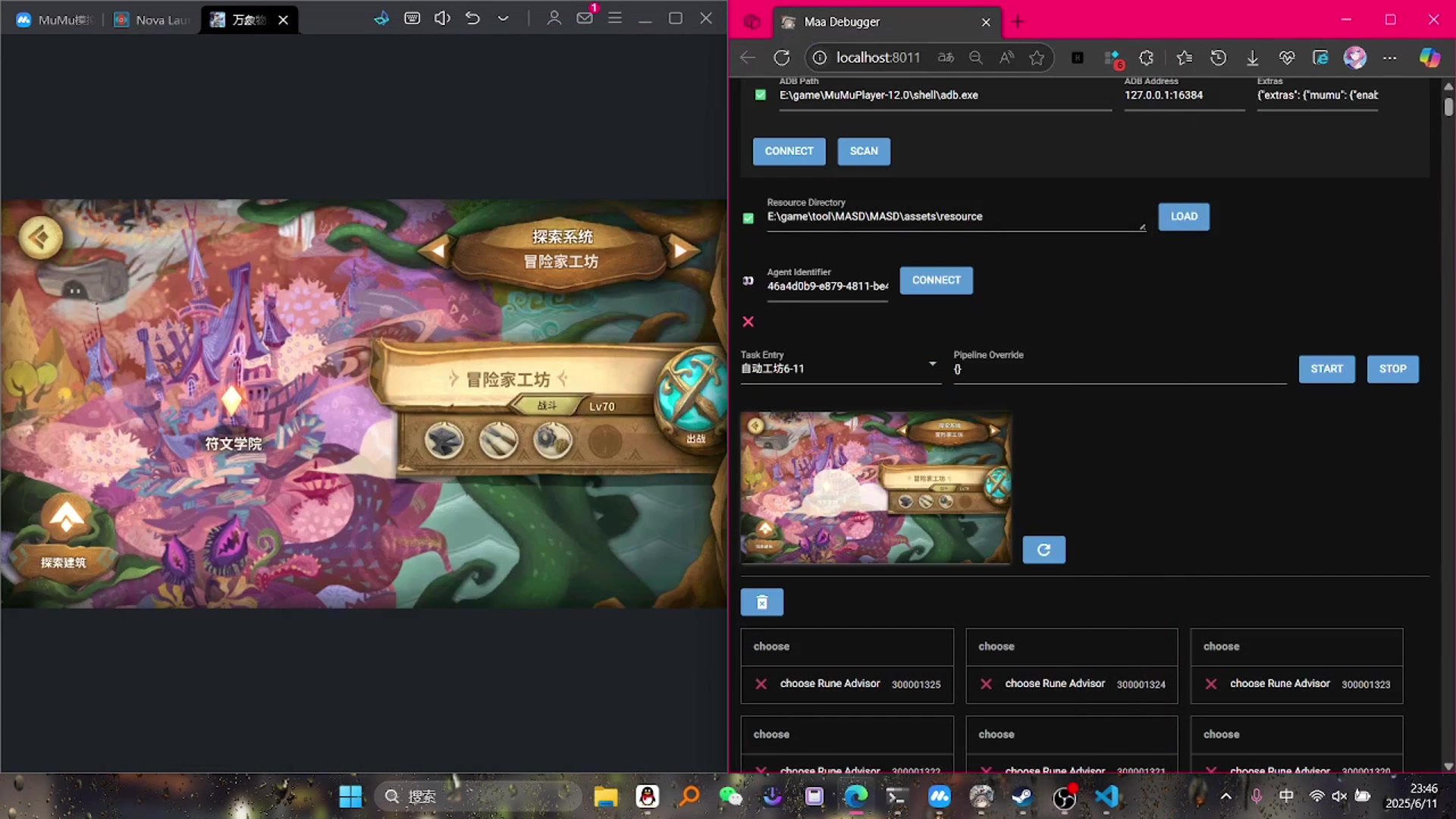This screenshot has height=819, width=1456.
Task: Refresh the browser page
Action: point(782,58)
